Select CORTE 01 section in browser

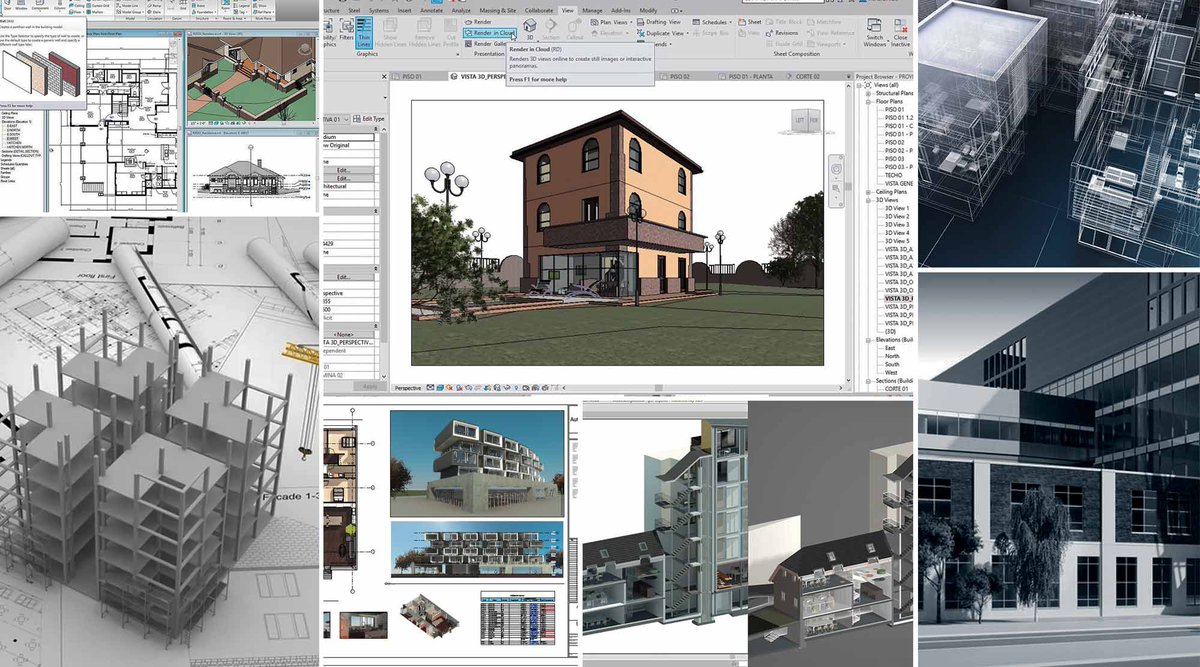click(x=896, y=389)
